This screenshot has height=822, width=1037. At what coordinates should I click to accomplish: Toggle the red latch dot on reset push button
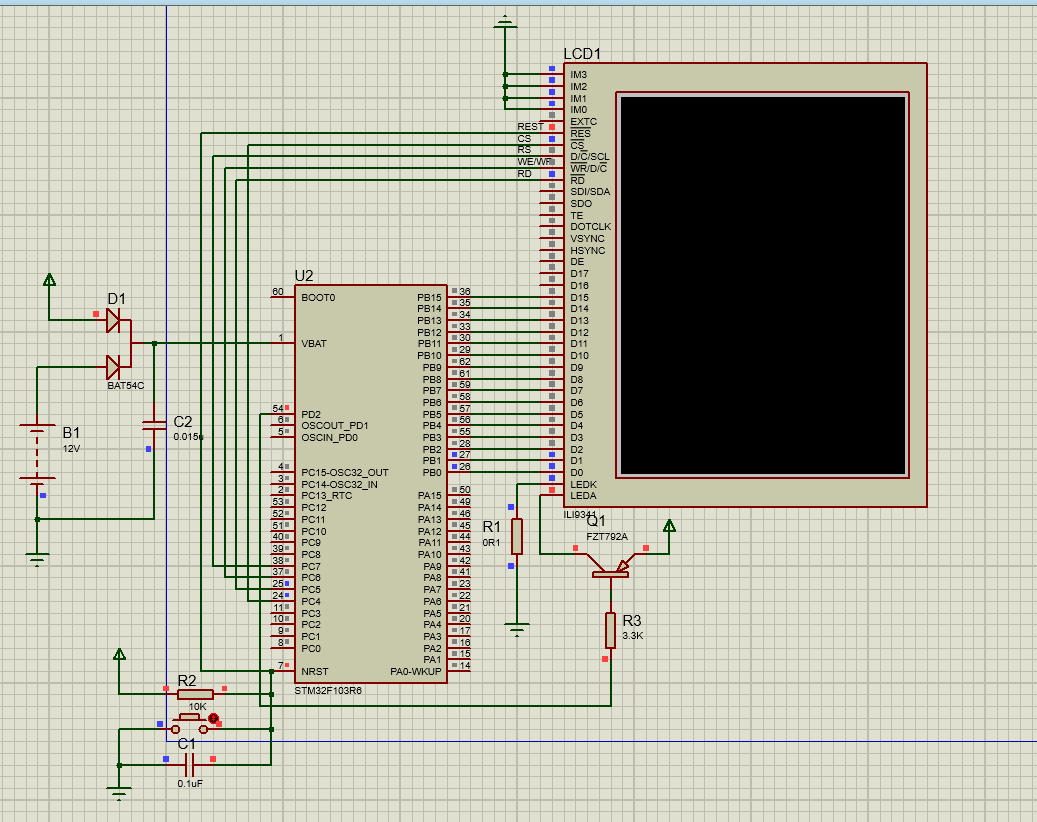(213, 718)
